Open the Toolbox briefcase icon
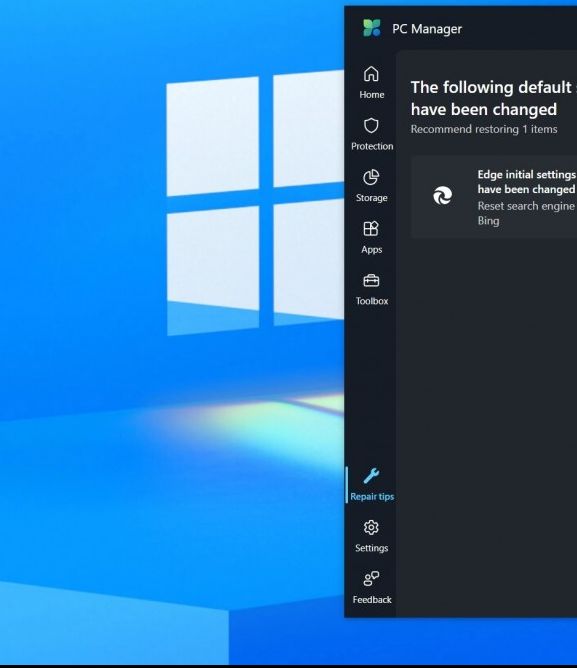This screenshot has height=668, width=577. [x=371, y=281]
